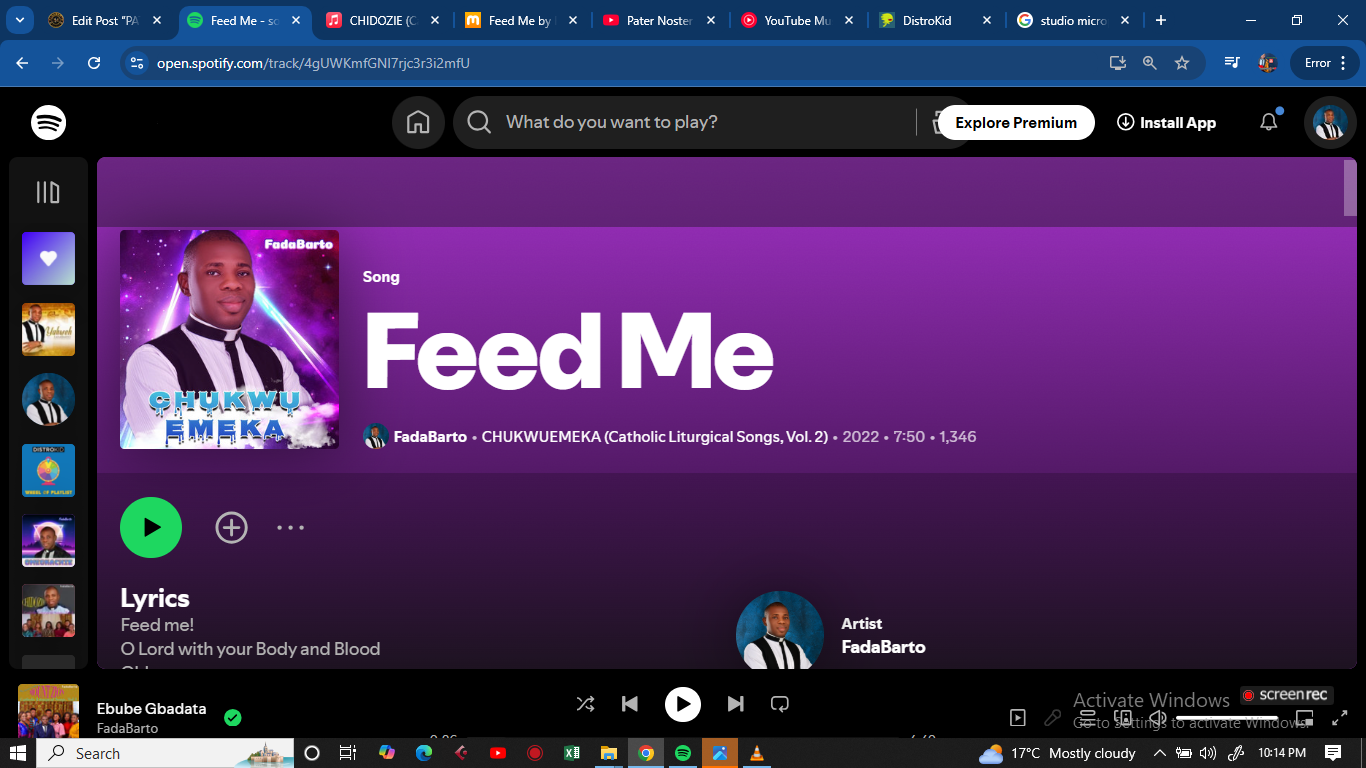Switch to the CHIDOZIE browser tab

coord(382,20)
